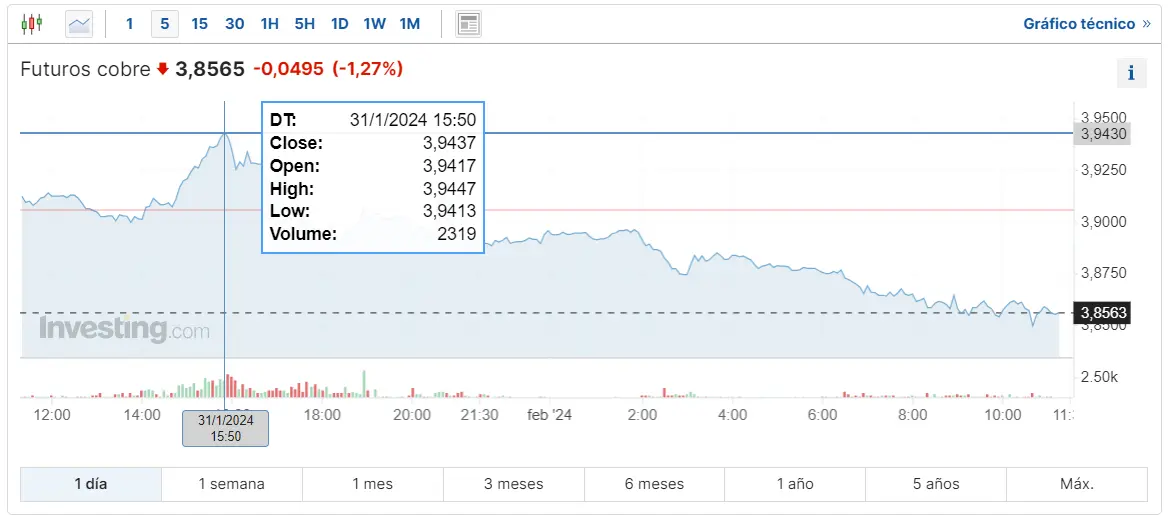This screenshot has width=1168, height=522.
Task: Select the area chart type icon
Action: (x=79, y=23)
